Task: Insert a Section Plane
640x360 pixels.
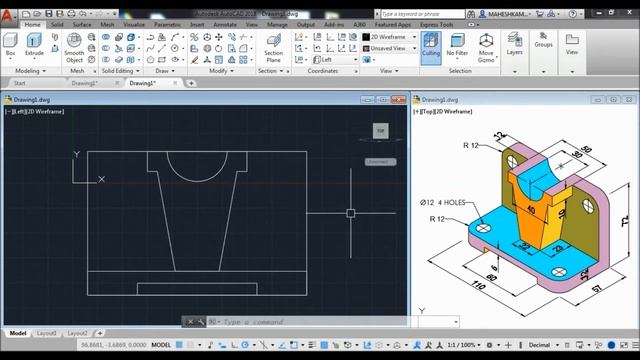Action: pos(273,48)
